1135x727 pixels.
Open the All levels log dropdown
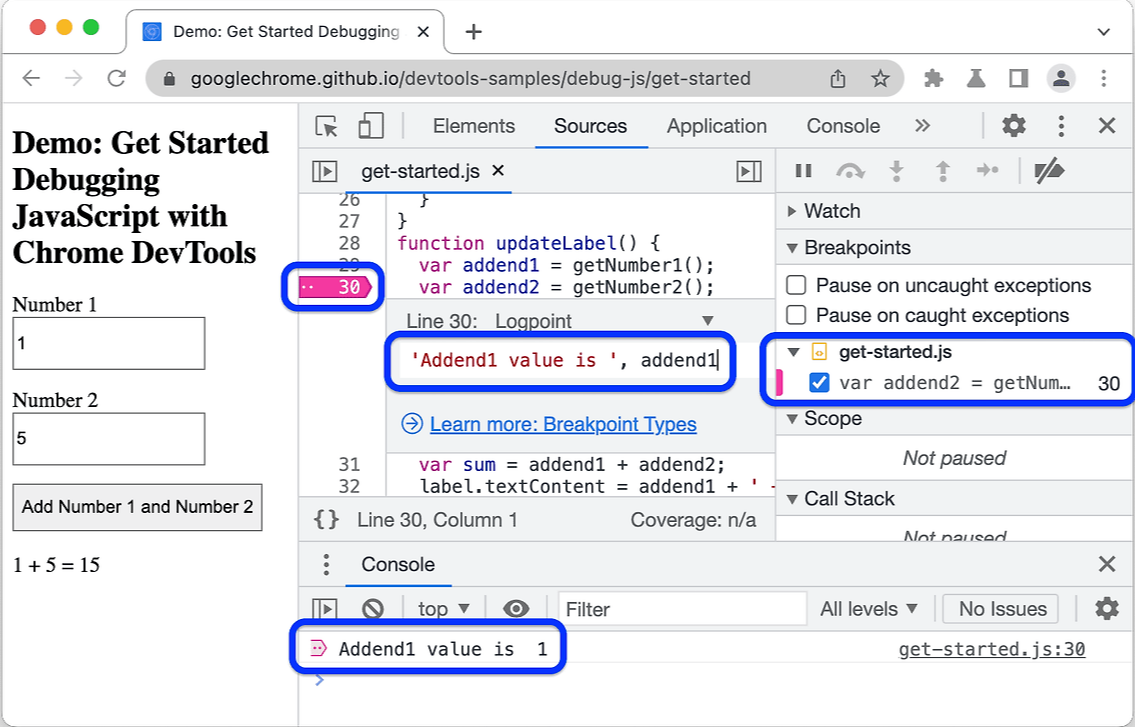869,609
